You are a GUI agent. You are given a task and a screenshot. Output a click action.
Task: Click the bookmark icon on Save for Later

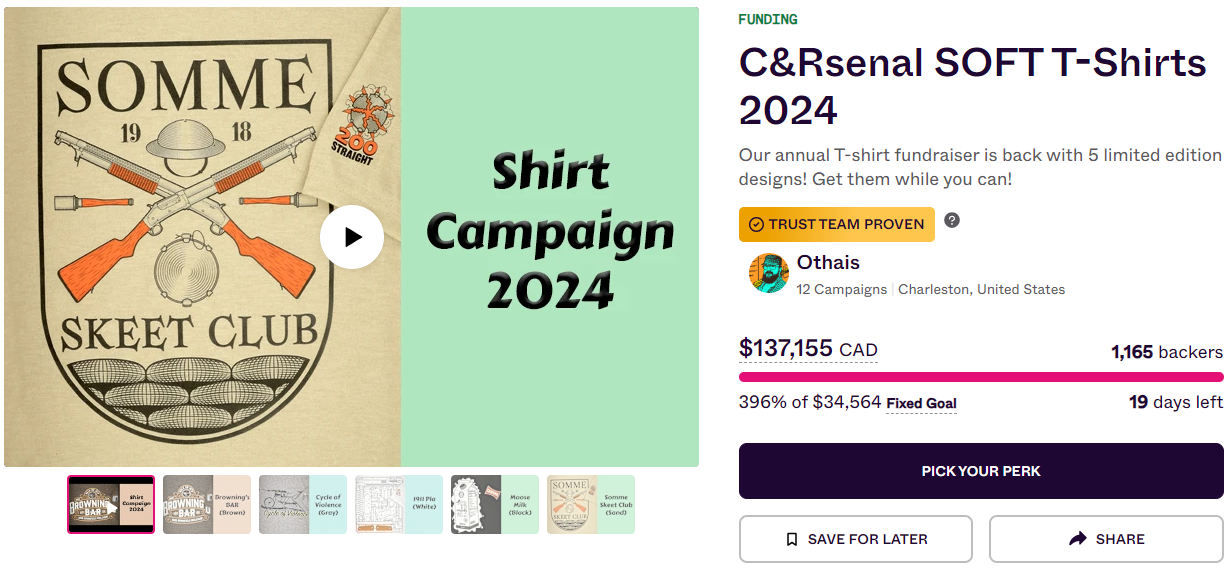(x=792, y=539)
